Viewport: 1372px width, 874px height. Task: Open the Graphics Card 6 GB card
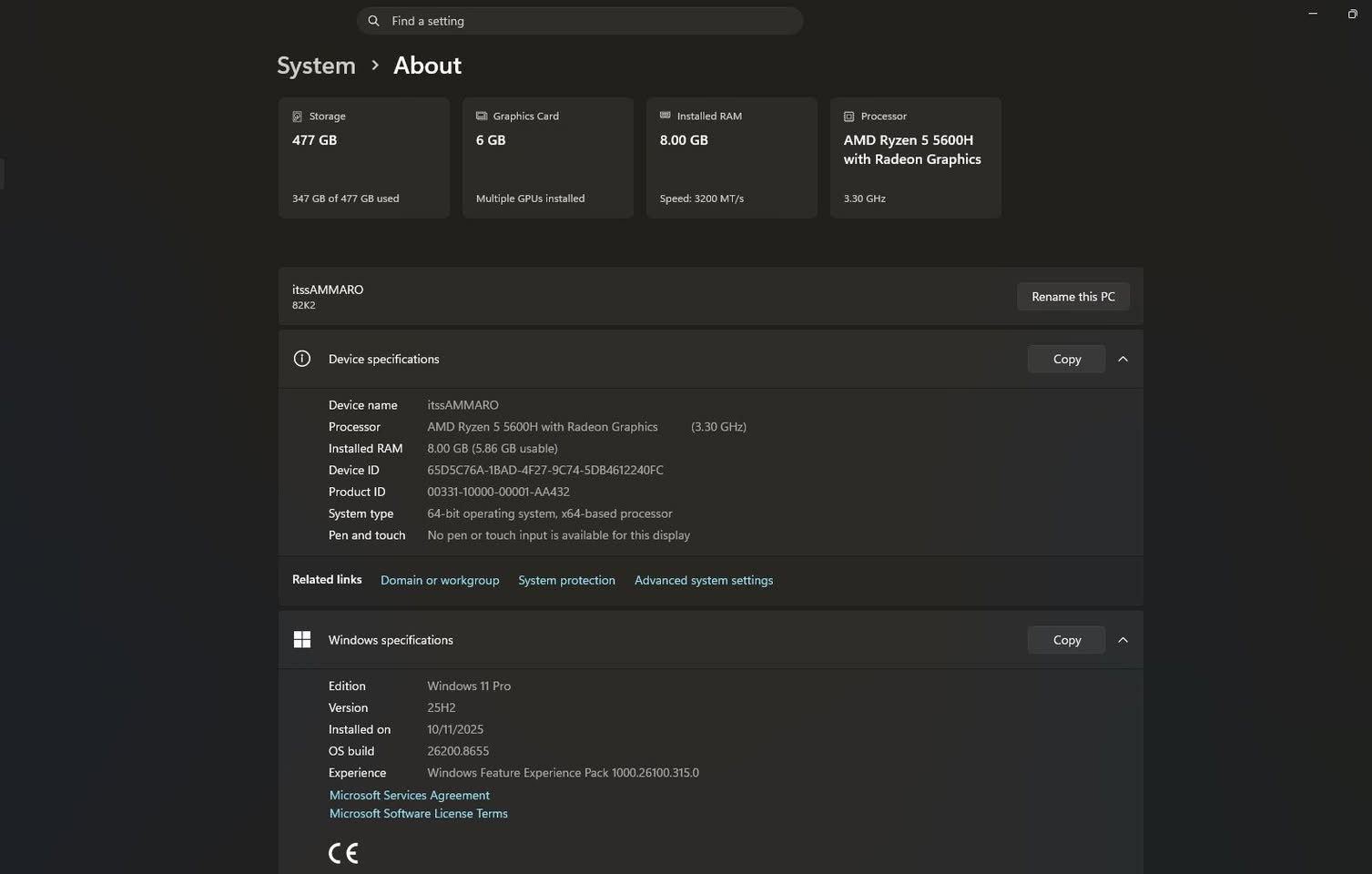point(548,158)
